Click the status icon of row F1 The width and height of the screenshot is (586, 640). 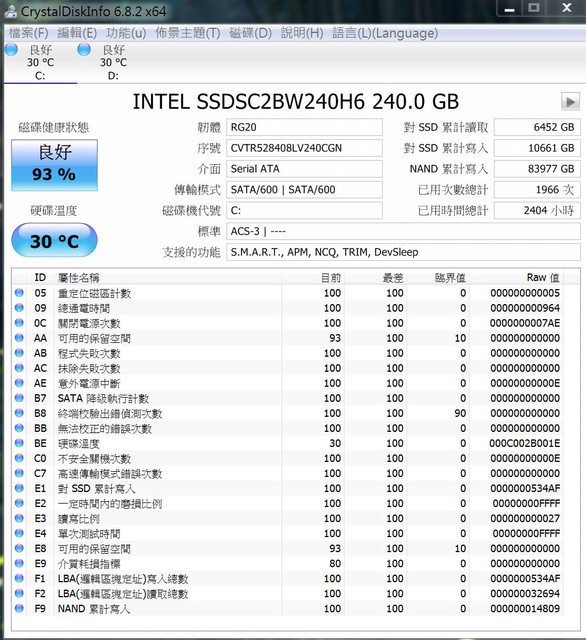coord(19,578)
